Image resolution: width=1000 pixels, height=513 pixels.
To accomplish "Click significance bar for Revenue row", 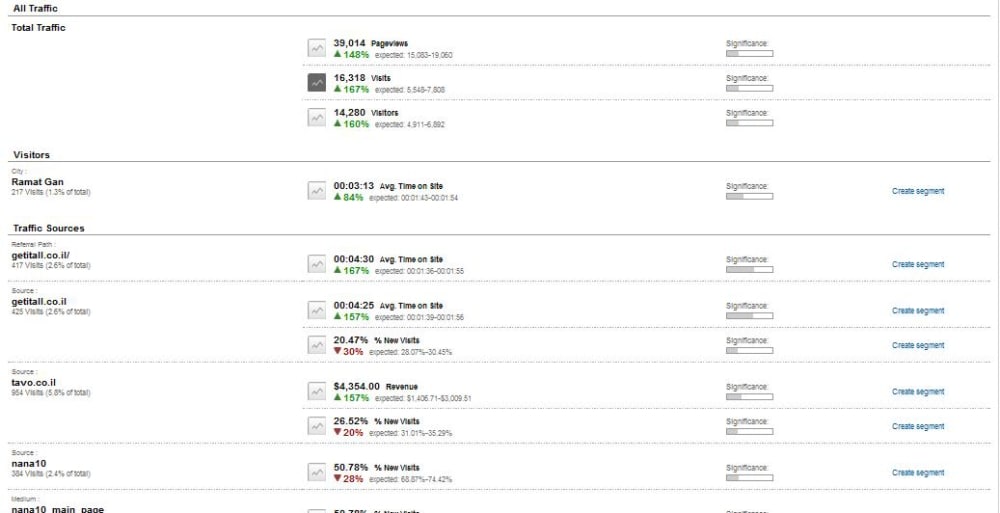I will coord(749,396).
